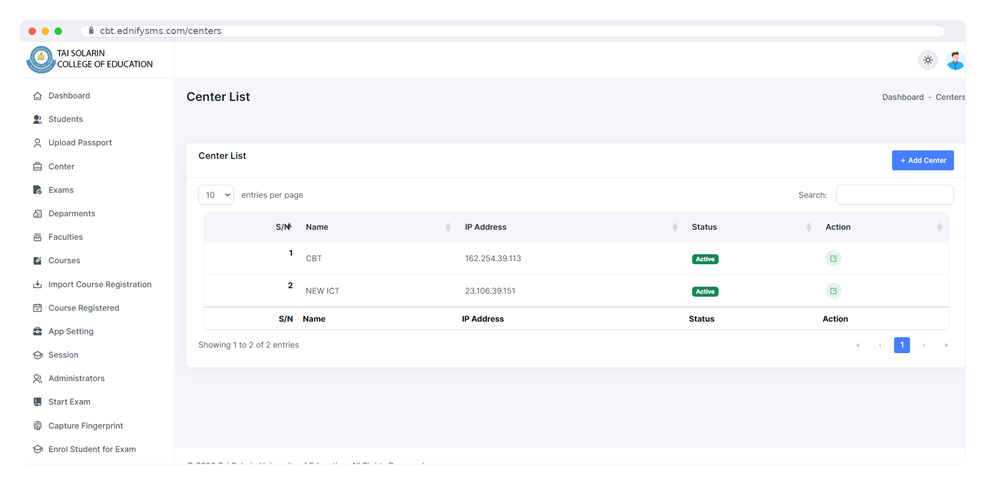The height and width of the screenshot is (484, 985).
Task: Click the Add Center button
Action: (923, 160)
